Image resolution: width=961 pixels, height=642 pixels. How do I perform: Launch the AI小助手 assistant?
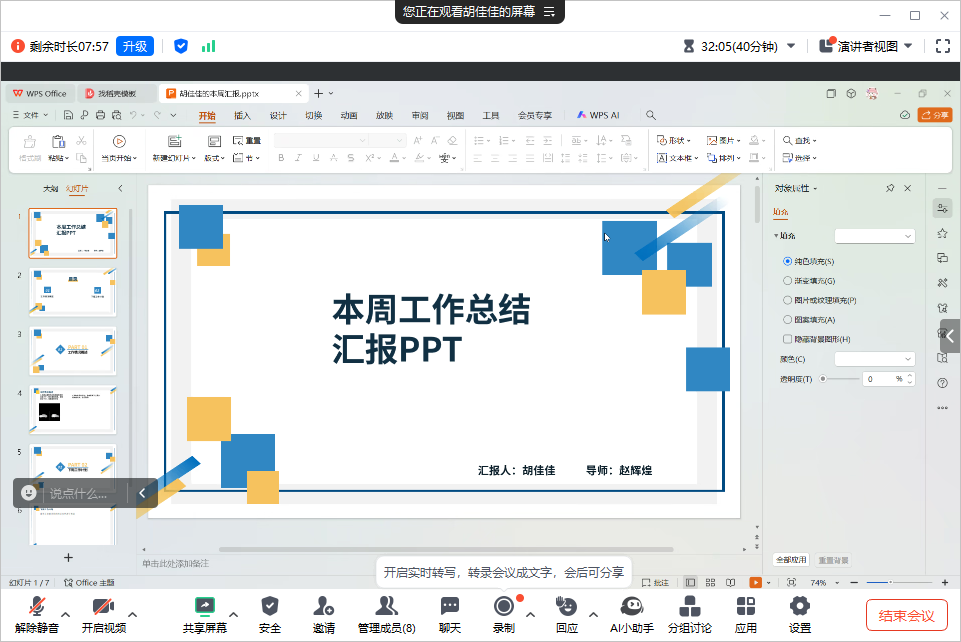(632, 615)
